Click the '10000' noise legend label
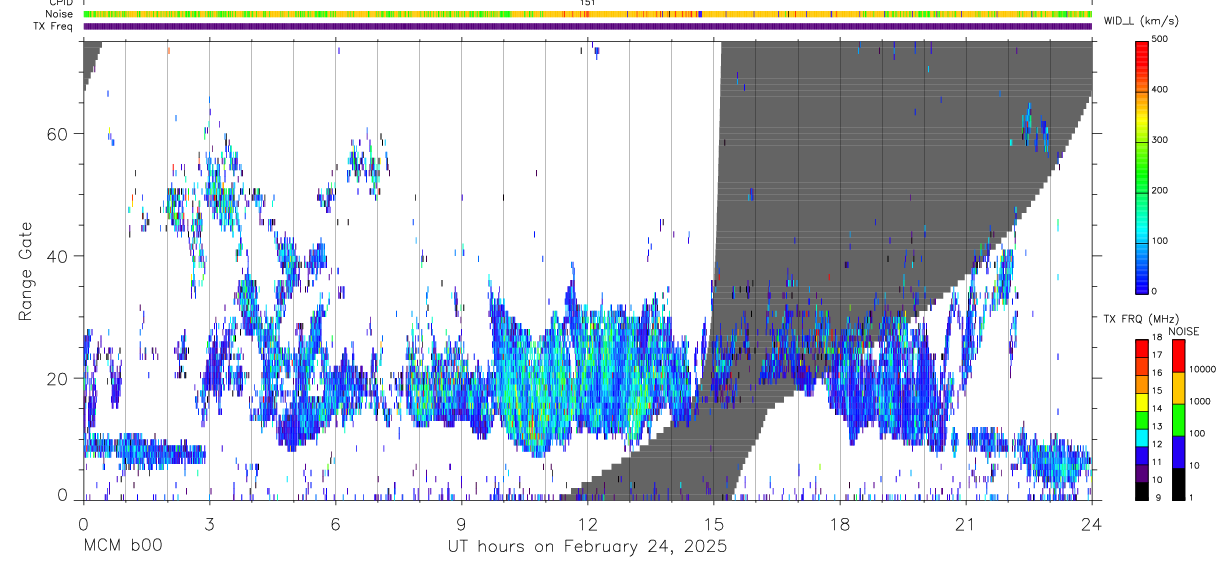This screenshot has height=567, width=1228. [x=1204, y=369]
